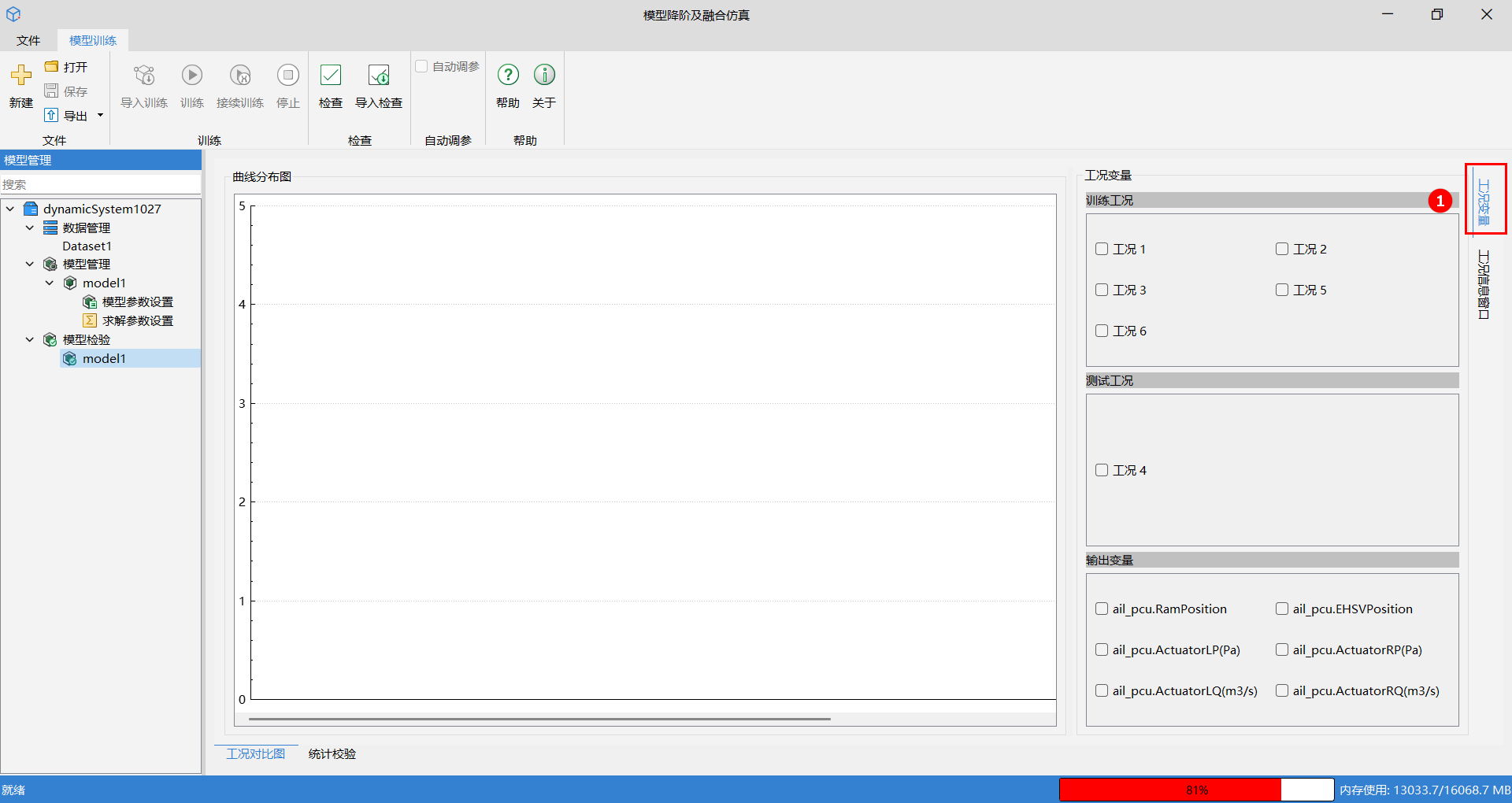Viewport: 1512px width, 803px height.
Task: Check the 工况 4 test checkbox
Action: (x=1102, y=470)
